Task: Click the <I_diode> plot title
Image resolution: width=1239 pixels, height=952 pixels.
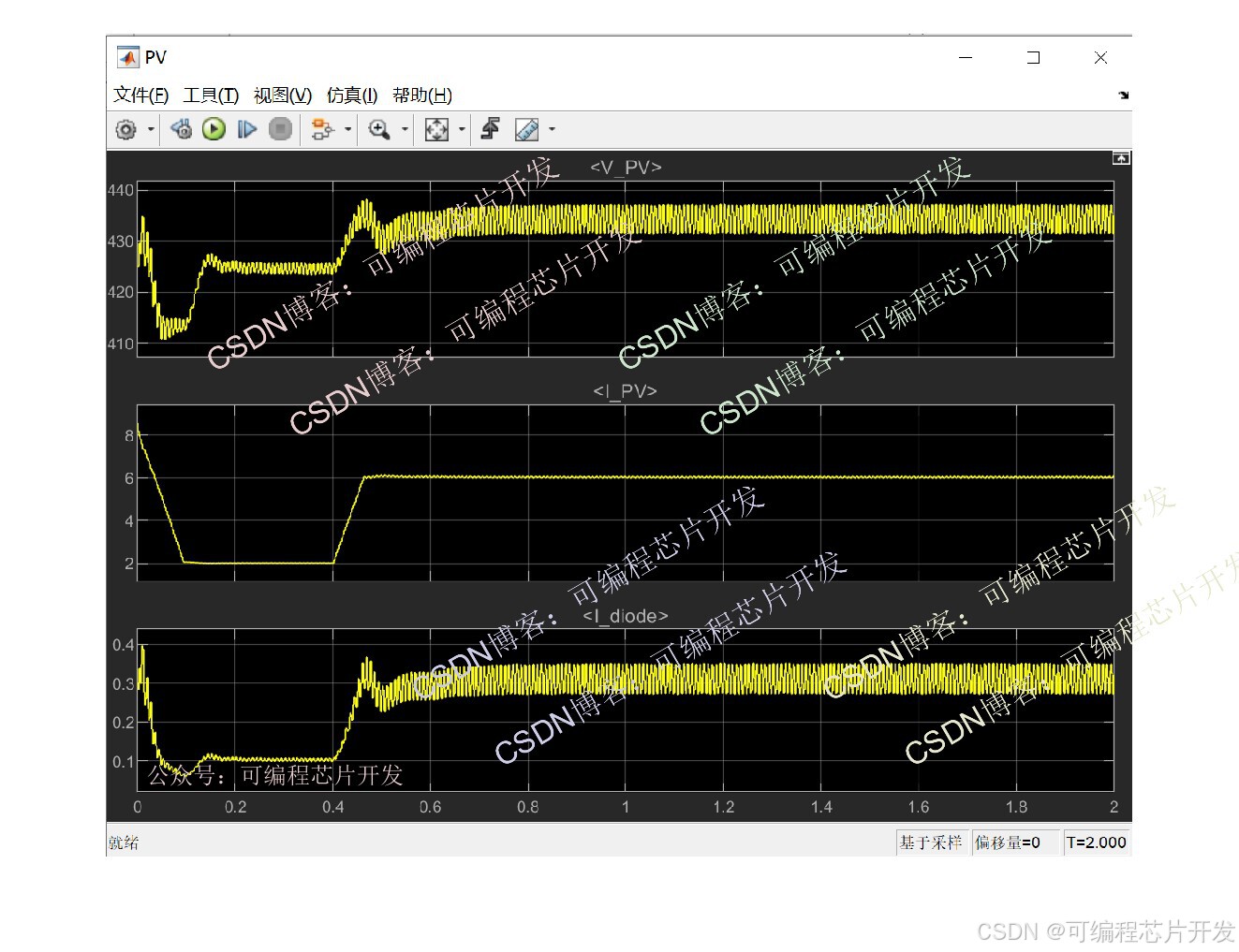Action: (x=626, y=616)
